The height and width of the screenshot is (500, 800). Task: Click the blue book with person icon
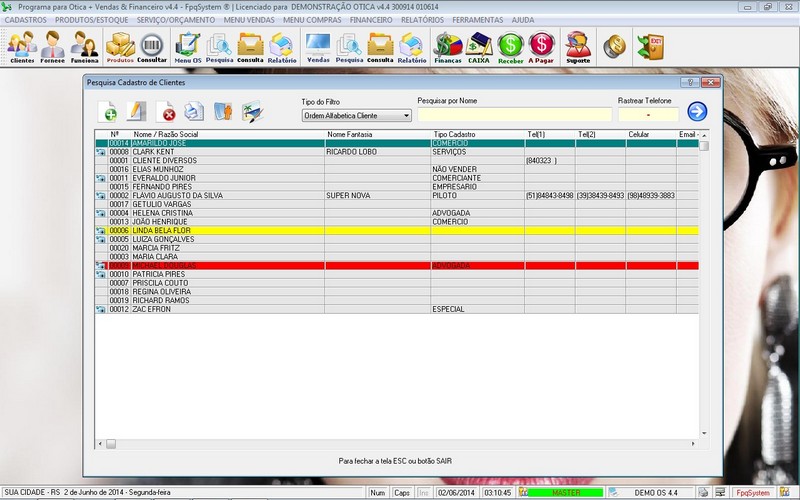(x=223, y=111)
